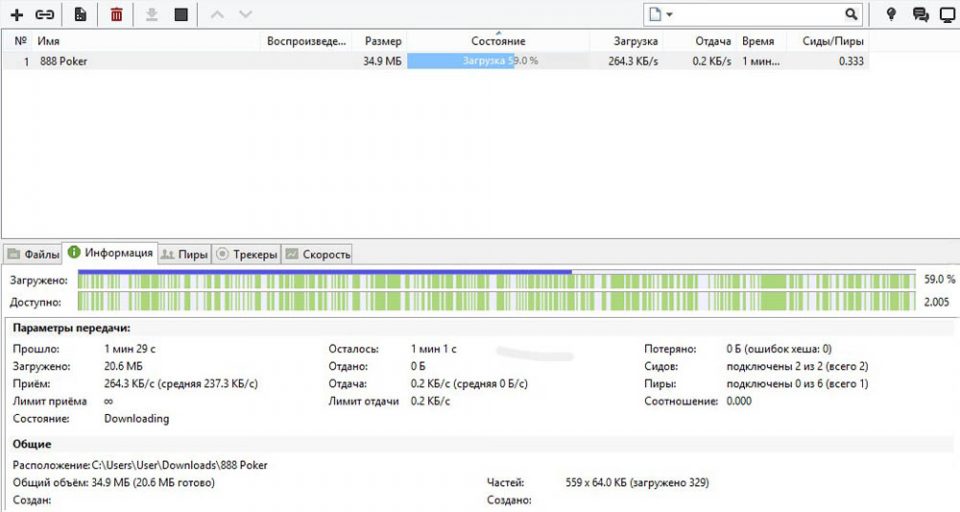The height and width of the screenshot is (512, 960).
Task: Open the Скорость tab
Action: 318,254
